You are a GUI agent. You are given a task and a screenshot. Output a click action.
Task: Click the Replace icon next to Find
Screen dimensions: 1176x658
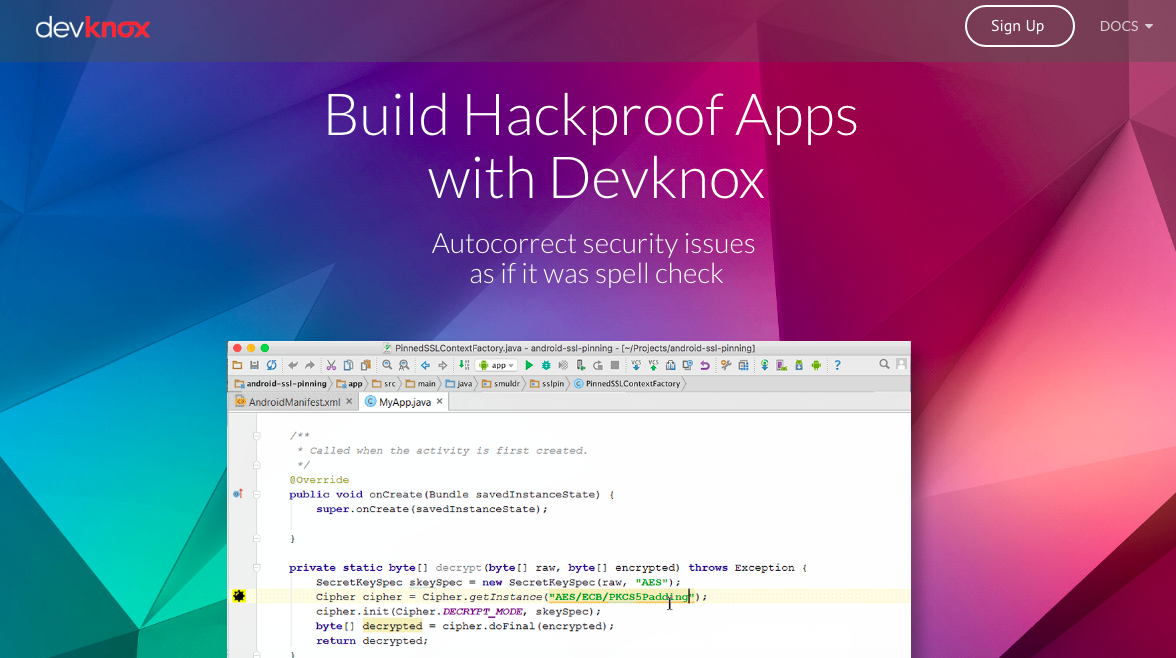[x=404, y=365]
